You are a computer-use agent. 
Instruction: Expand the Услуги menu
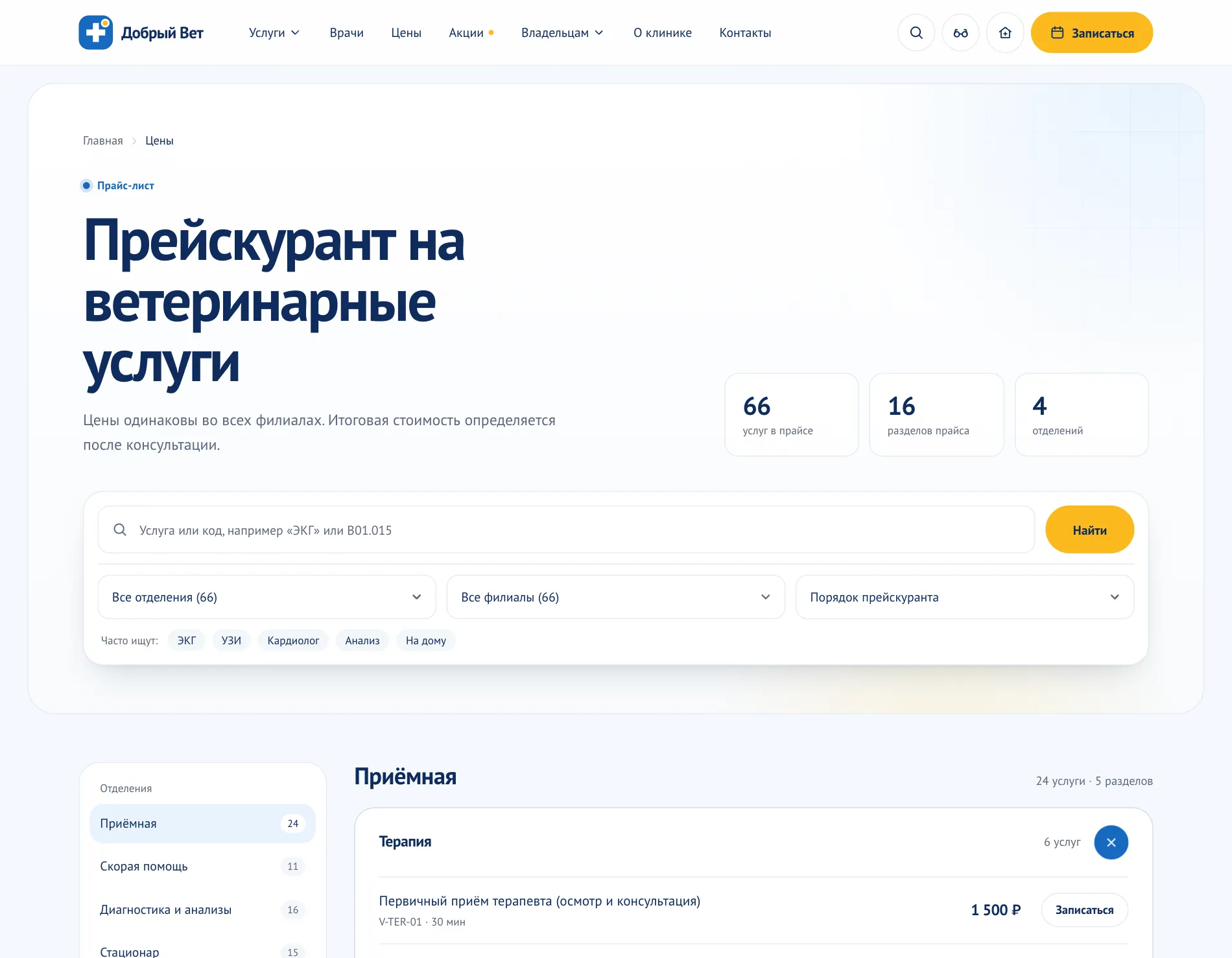click(274, 32)
